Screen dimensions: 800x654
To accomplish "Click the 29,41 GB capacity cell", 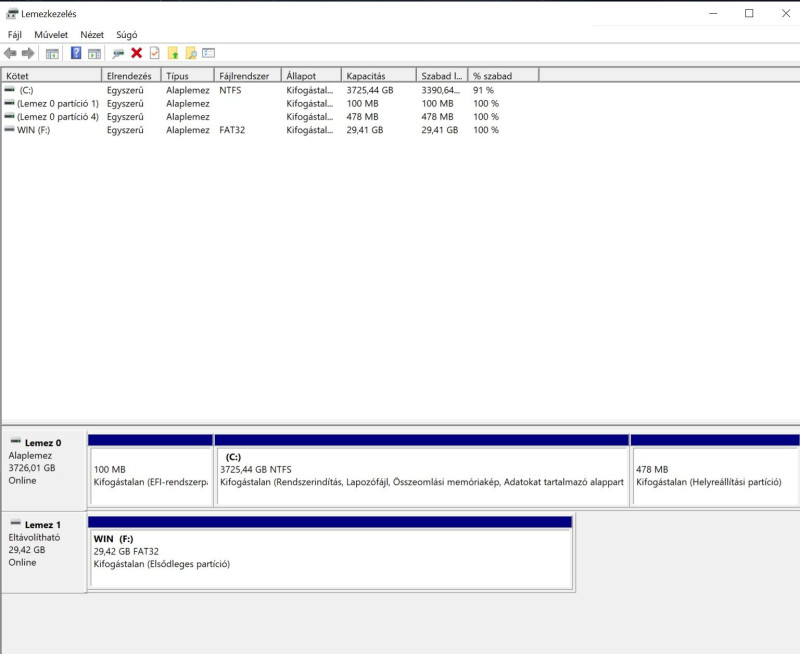I will point(365,130).
